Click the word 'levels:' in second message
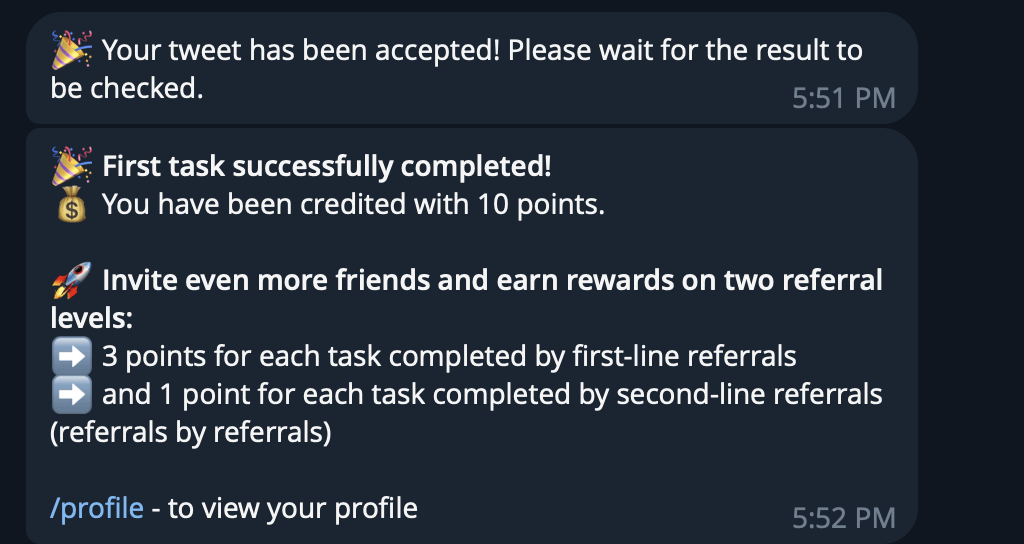The height and width of the screenshot is (544, 1024). tap(91, 318)
